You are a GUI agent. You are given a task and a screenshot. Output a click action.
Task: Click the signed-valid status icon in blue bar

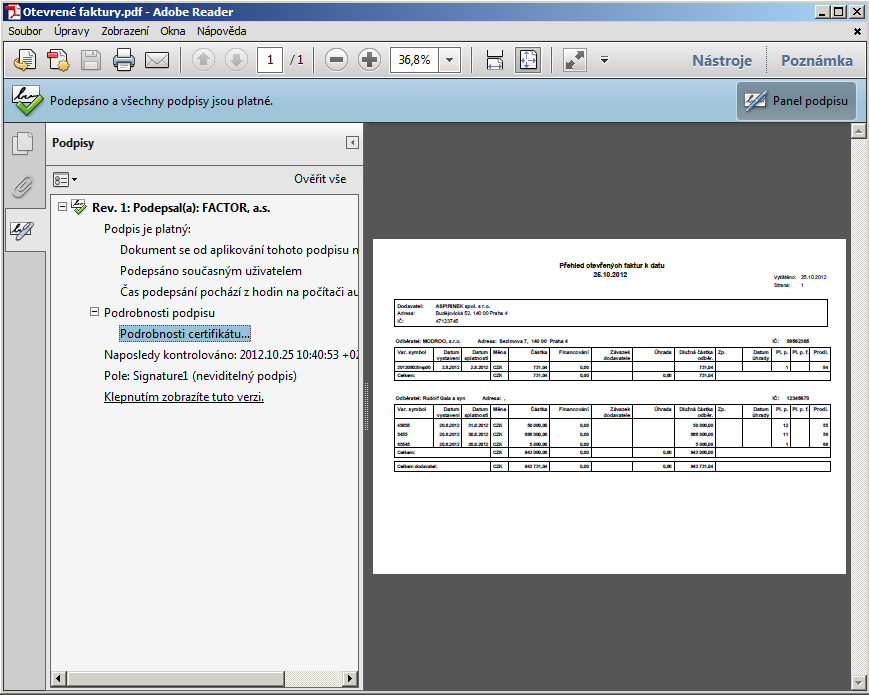28,100
